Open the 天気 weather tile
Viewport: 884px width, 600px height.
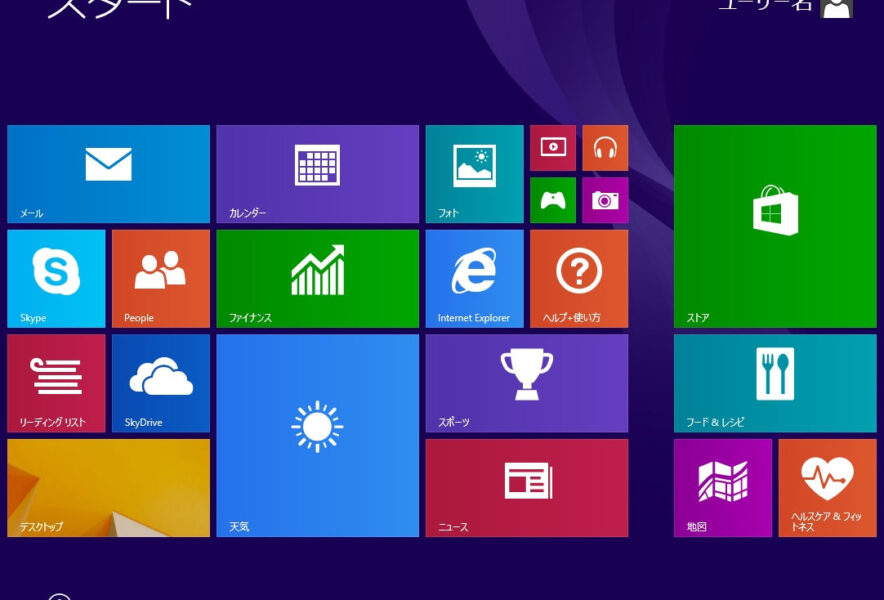[317, 435]
